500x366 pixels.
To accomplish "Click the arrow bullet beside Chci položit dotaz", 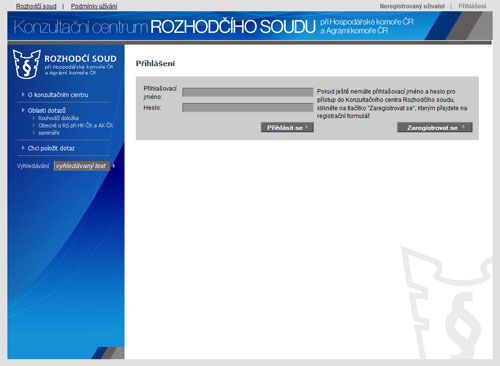I will click(23, 148).
